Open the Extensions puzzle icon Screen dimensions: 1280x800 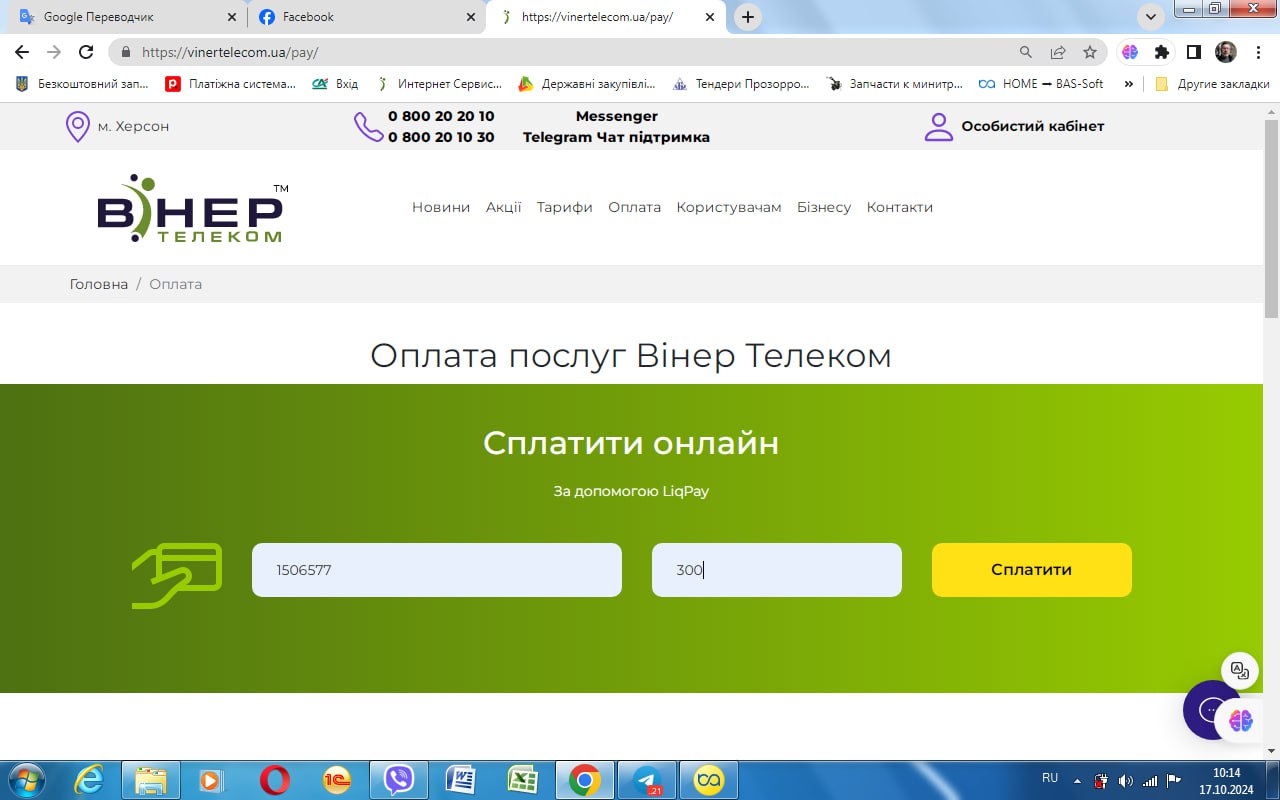pyautogui.click(x=1161, y=52)
